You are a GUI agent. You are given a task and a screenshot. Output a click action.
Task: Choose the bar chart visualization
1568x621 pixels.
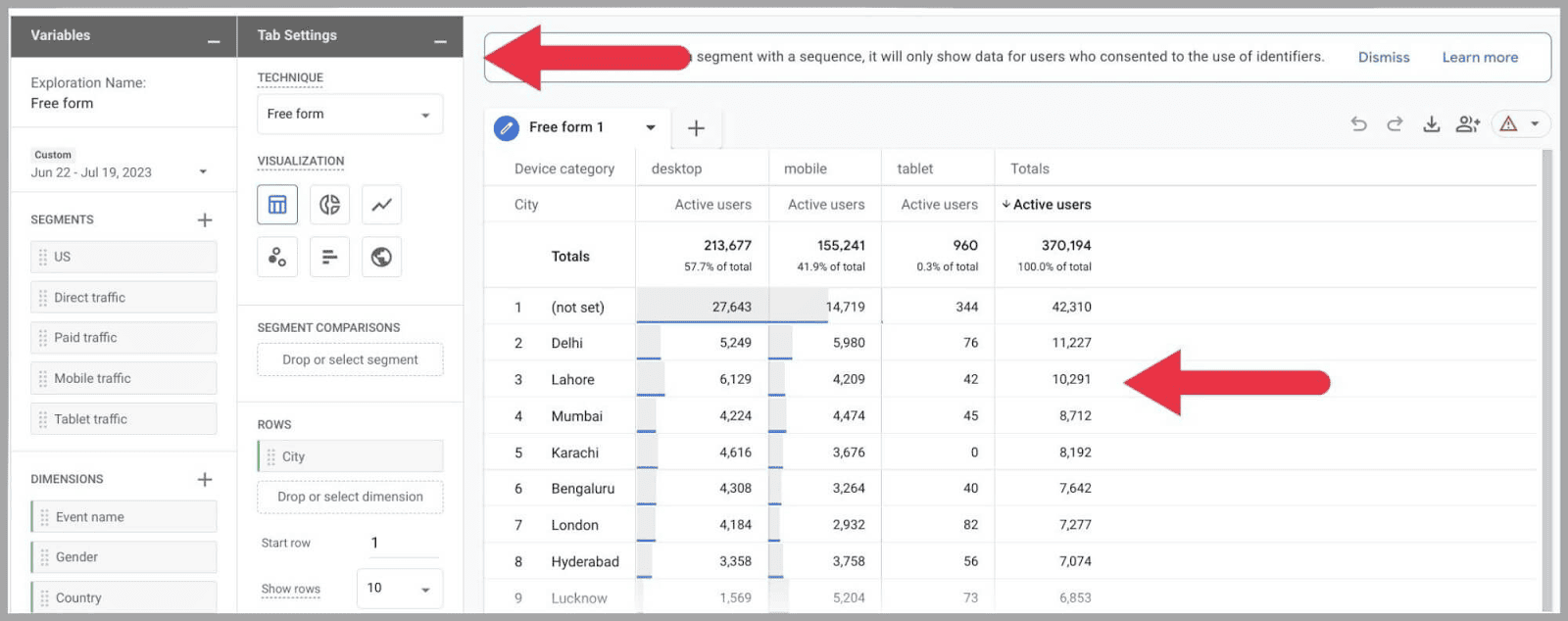[x=329, y=257]
